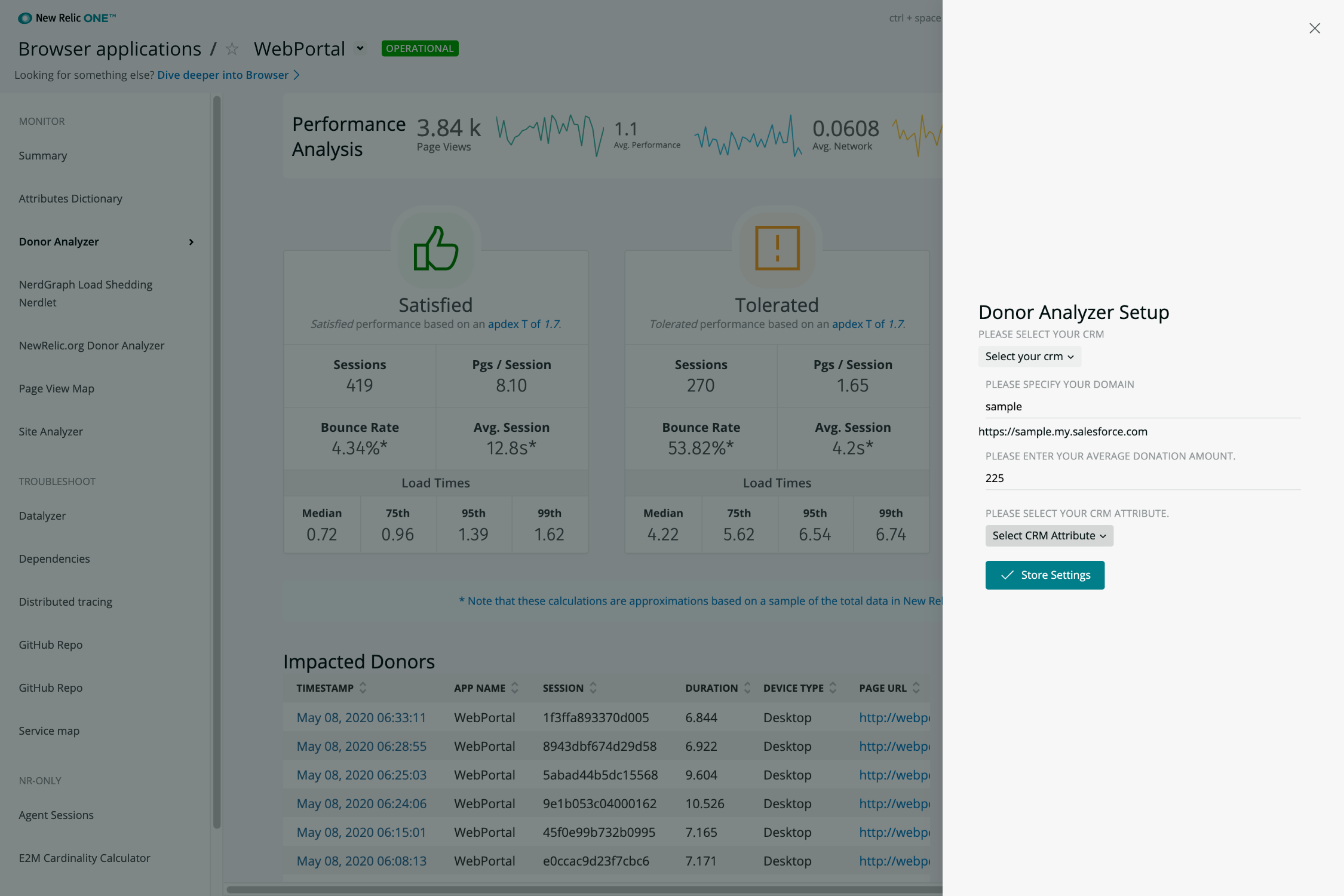Open Site Analyzer sidebar item
This screenshot has width=1344, height=896.
(x=51, y=431)
